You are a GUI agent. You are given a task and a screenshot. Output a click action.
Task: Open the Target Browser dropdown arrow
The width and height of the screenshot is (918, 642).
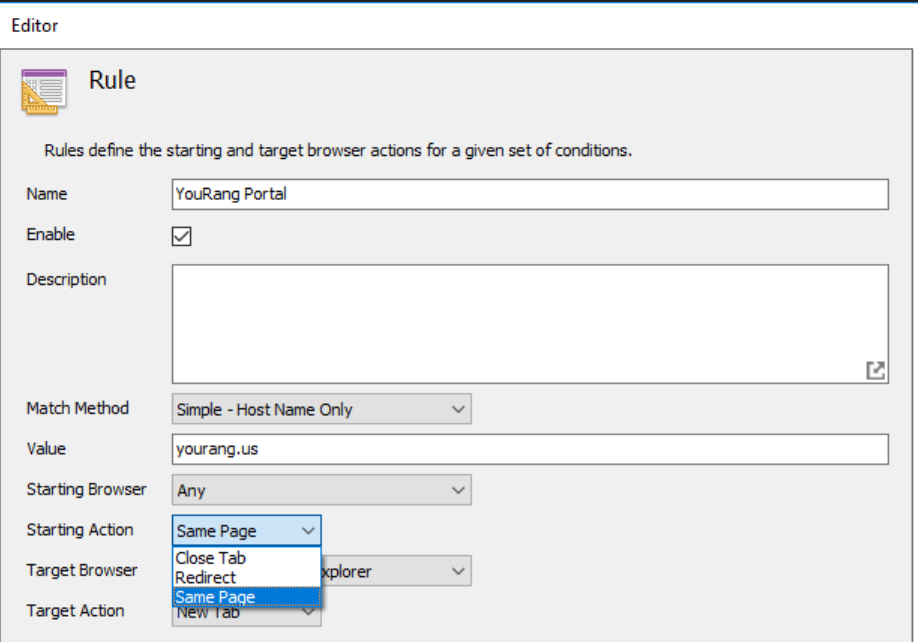pyautogui.click(x=458, y=572)
